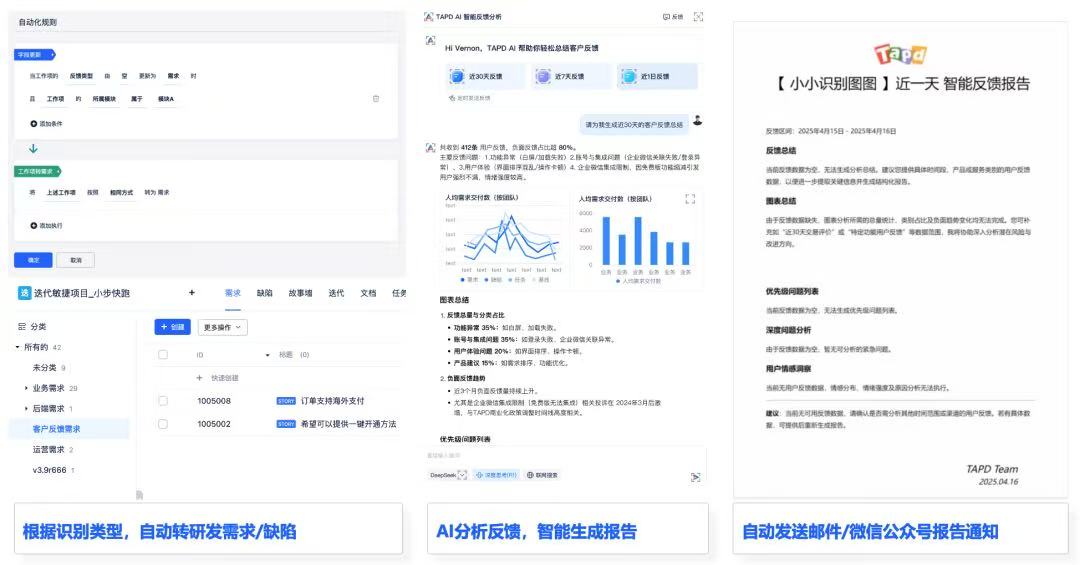
Task: Select 运营需求 in category tree
Action: (x=48, y=449)
